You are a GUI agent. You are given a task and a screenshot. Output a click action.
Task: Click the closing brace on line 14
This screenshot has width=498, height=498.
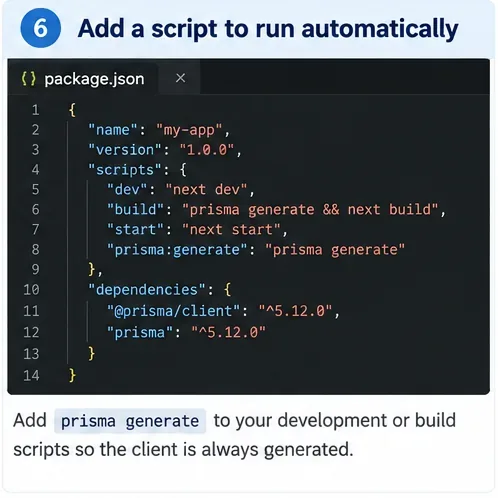click(72, 376)
